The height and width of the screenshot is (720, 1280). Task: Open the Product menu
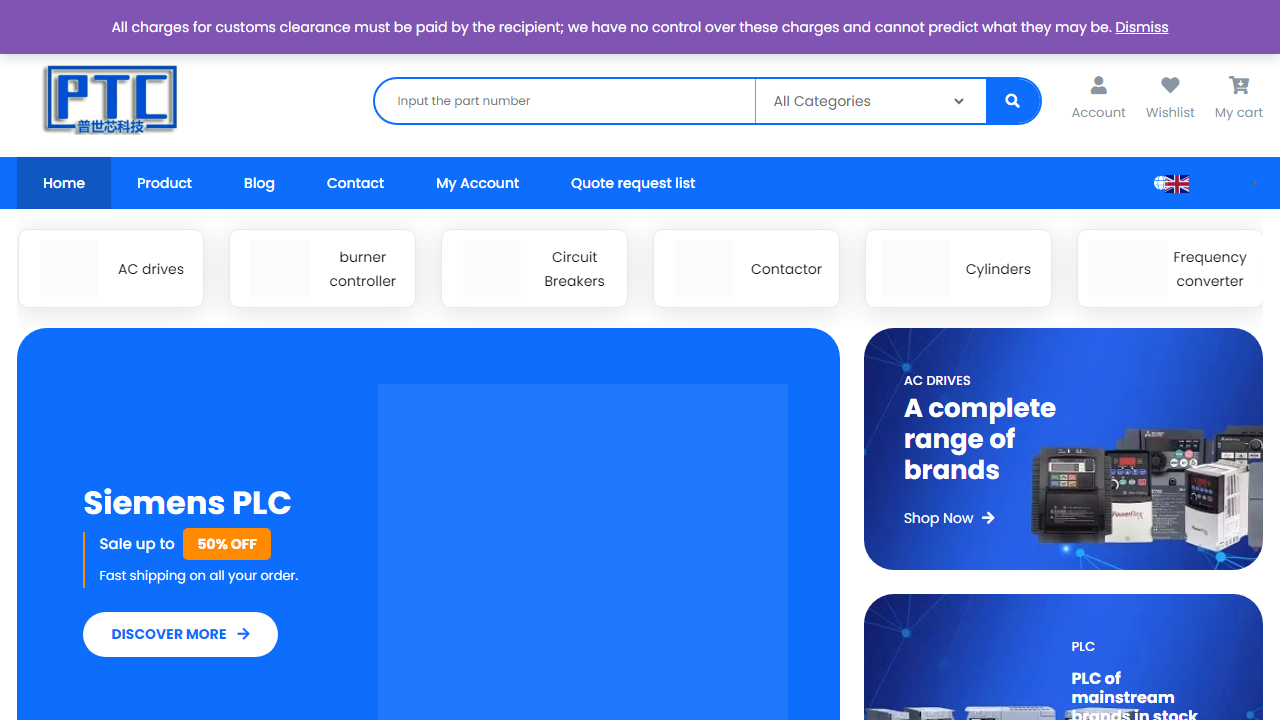pos(164,183)
